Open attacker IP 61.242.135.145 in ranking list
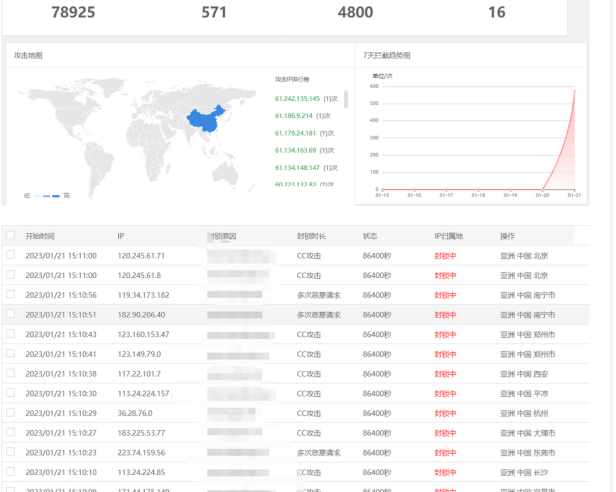The image size is (616, 492). (297, 99)
